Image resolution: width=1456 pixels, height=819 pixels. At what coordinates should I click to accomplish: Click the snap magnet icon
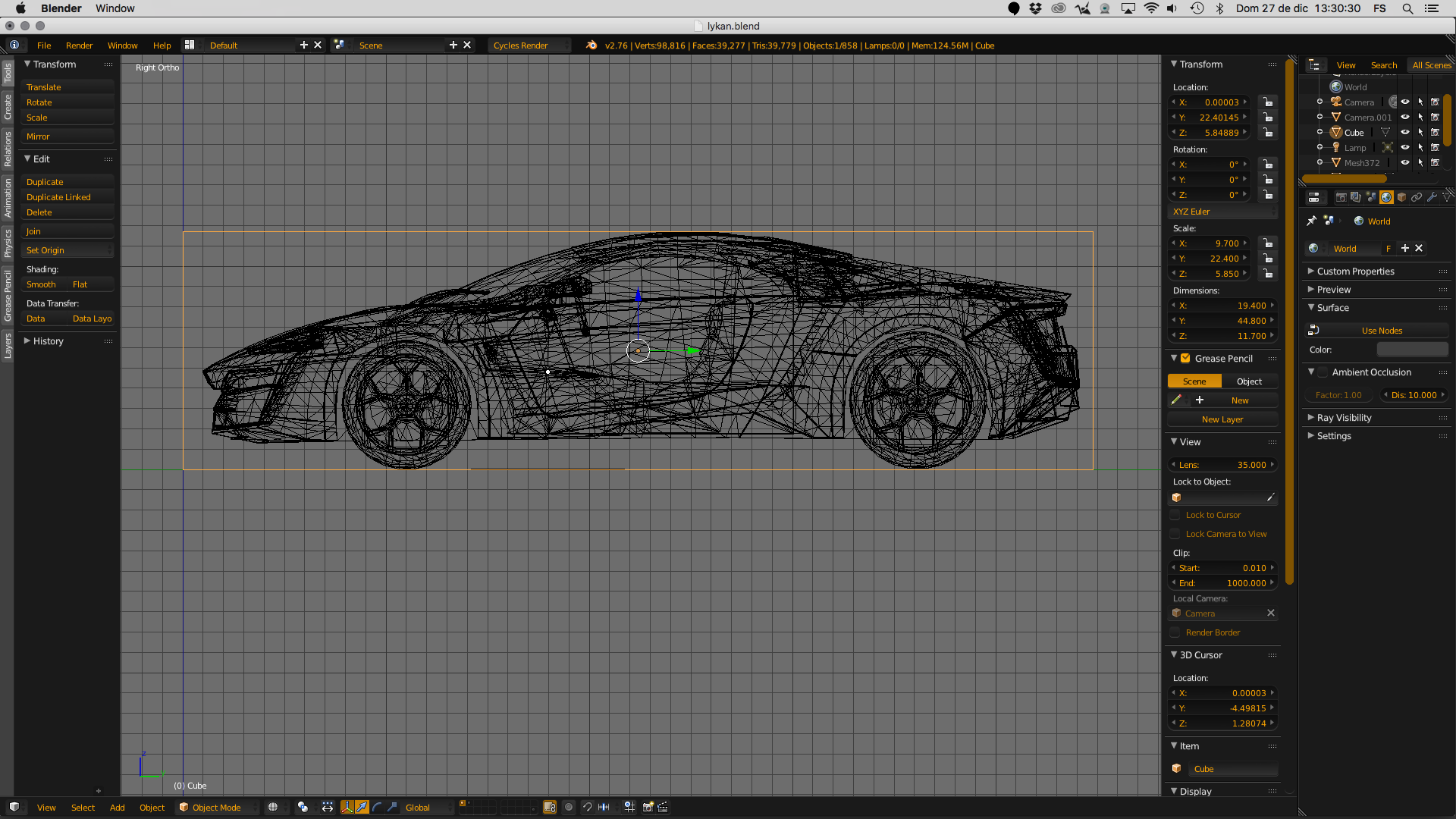tap(587, 808)
